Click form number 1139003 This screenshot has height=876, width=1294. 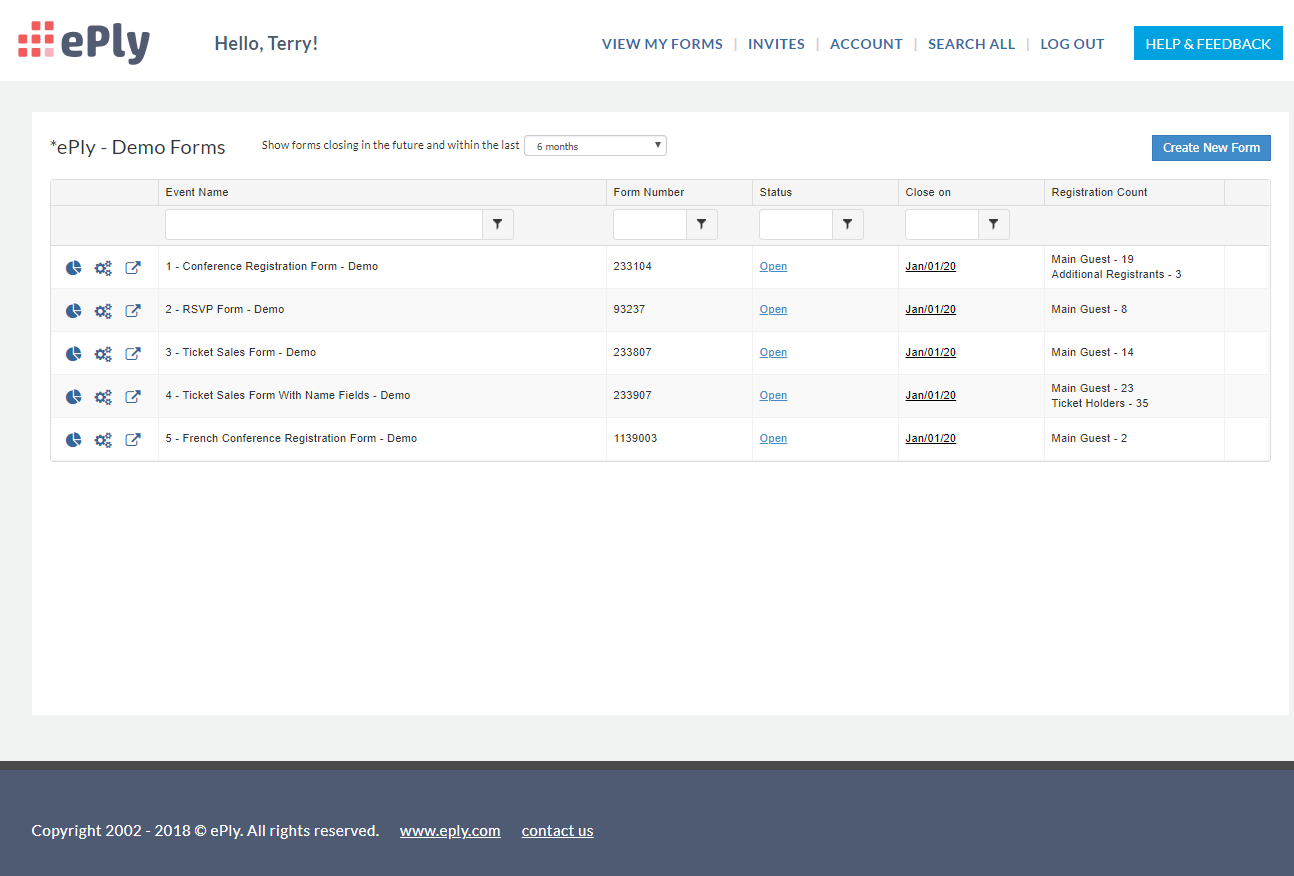pos(635,439)
